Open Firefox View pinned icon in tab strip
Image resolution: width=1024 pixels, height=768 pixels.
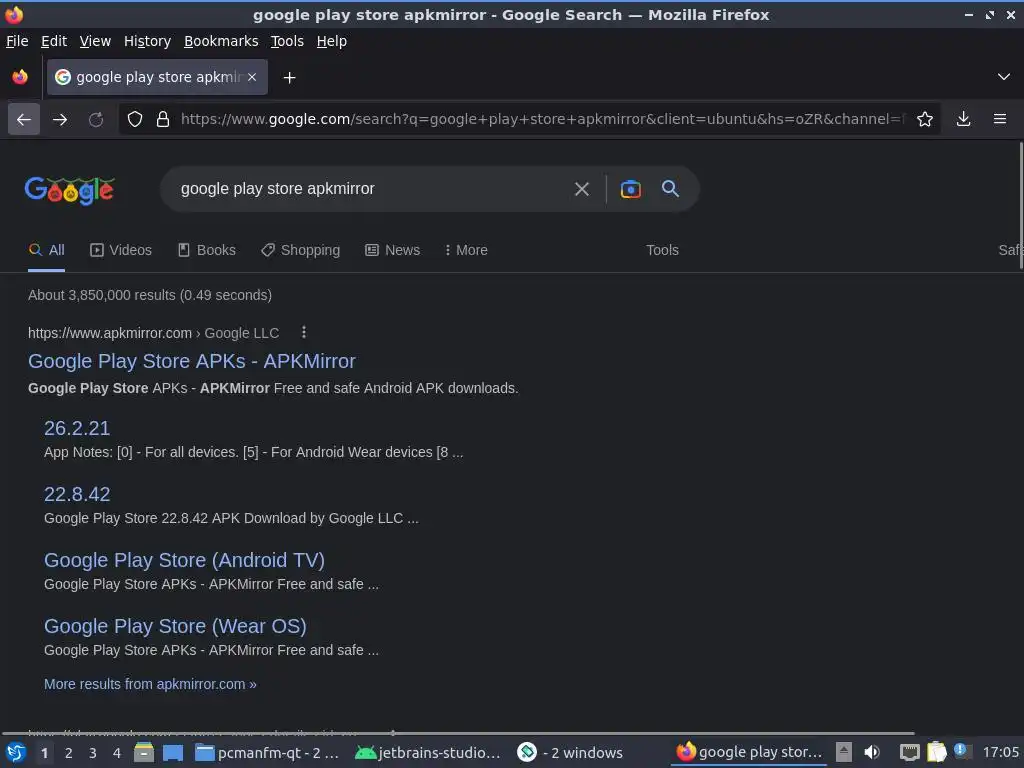point(20,77)
